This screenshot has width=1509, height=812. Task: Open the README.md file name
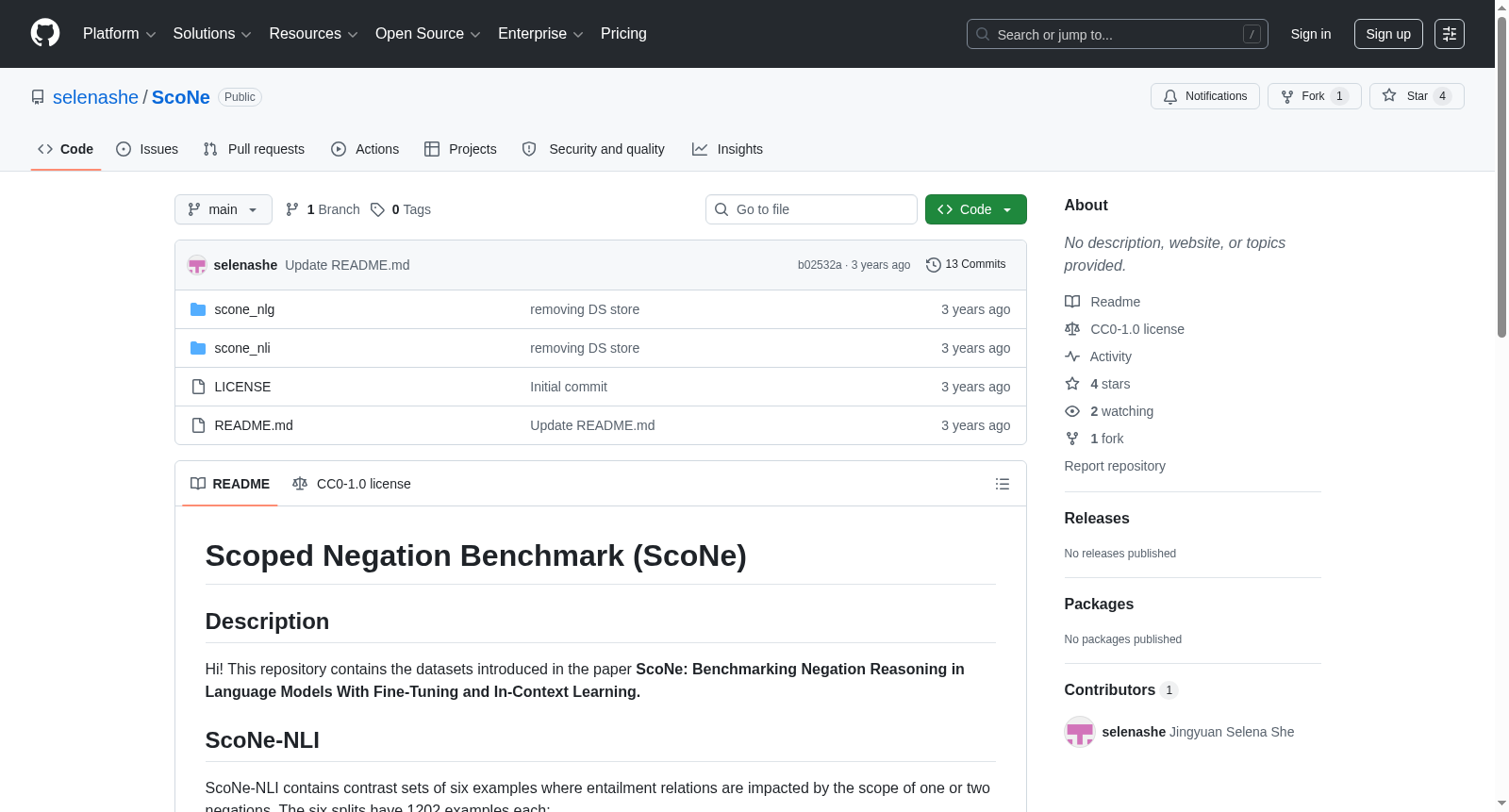[x=254, y=425]
